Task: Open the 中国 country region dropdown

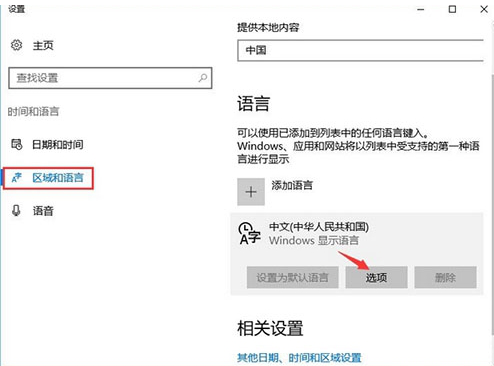Action: 361,50
